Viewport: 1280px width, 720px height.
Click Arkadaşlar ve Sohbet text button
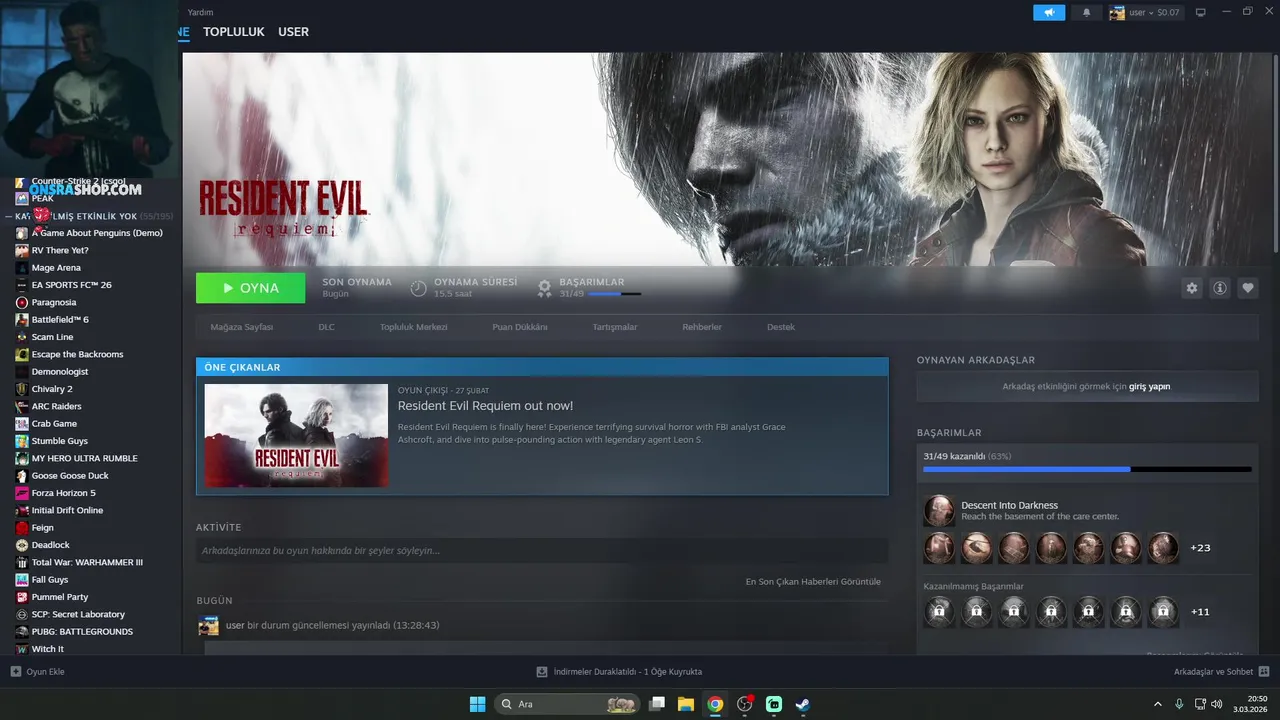1213,671
